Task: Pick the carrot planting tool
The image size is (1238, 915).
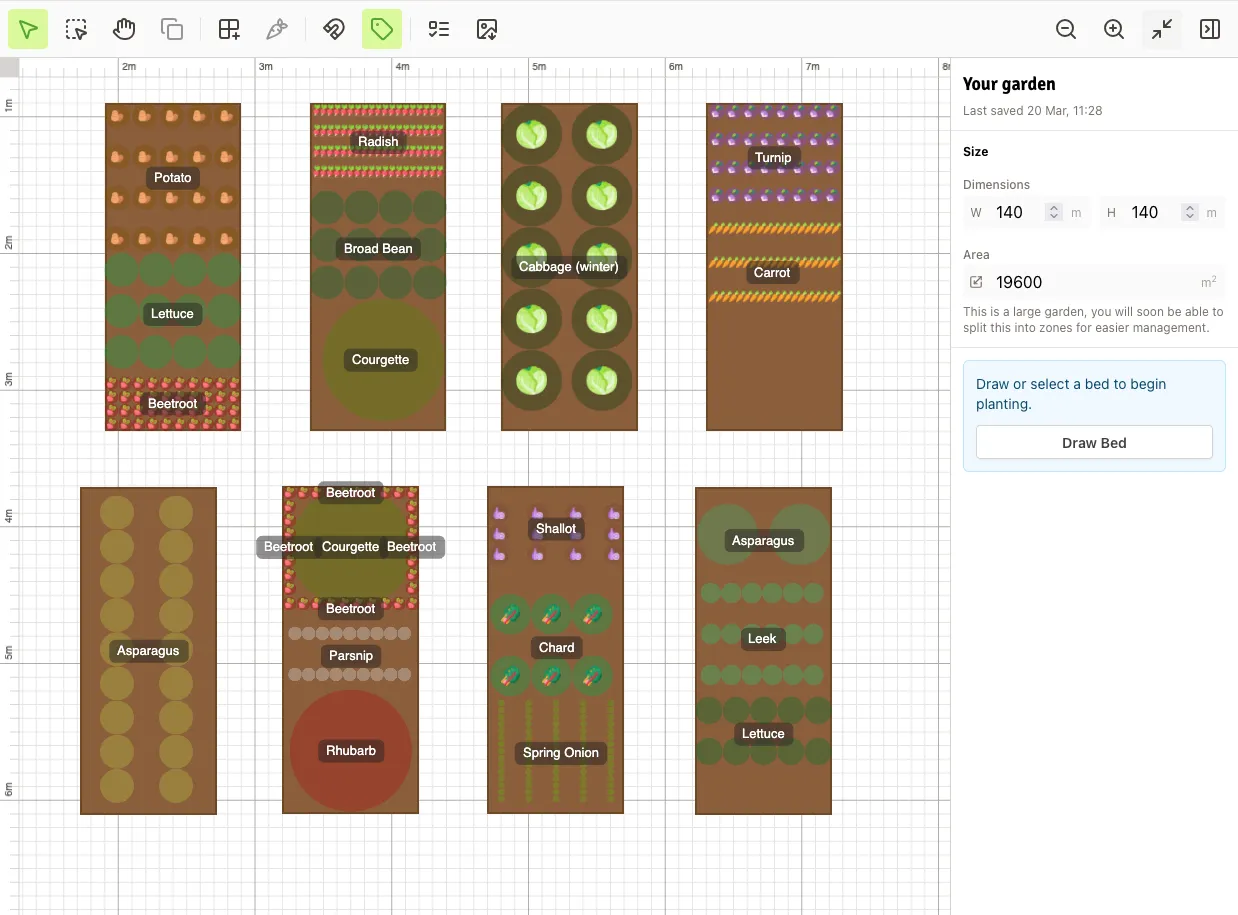Action: click(276, 29)
